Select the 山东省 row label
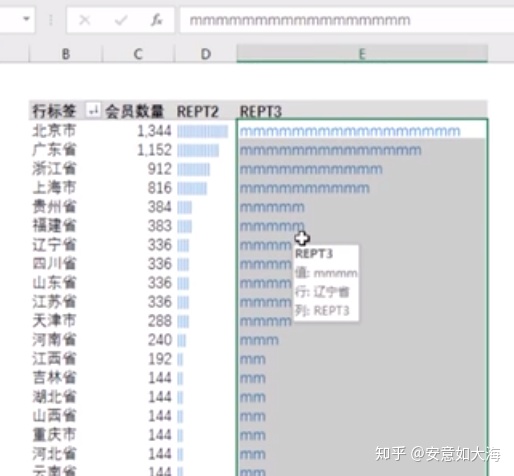 54,282
